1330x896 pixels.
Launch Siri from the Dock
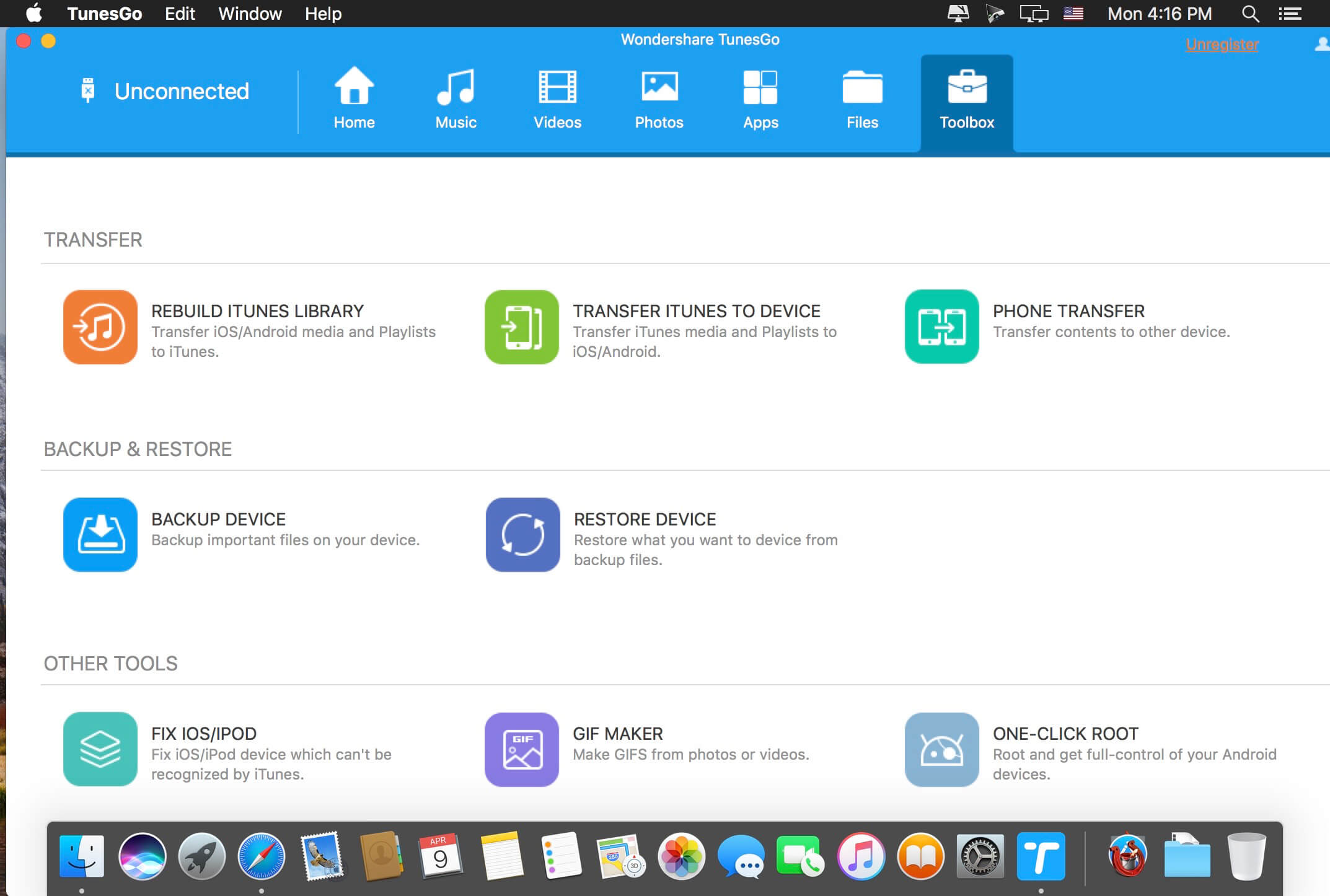pos(142,856)
